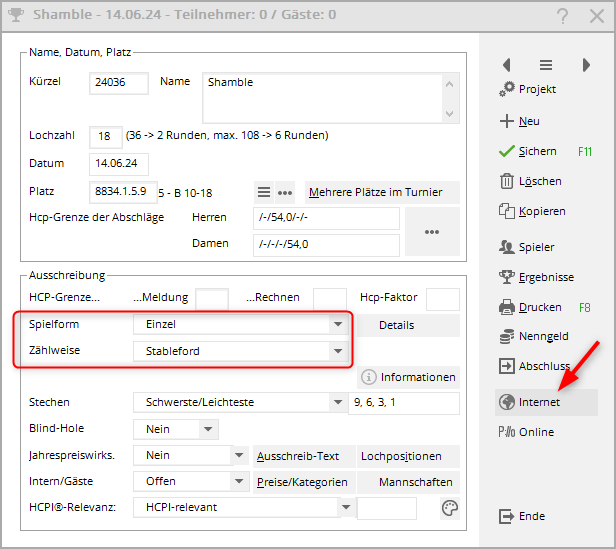Screen dimensions: 616x549
Task: Open the Stechen dropdown list
Action: (x=337, y=403)
